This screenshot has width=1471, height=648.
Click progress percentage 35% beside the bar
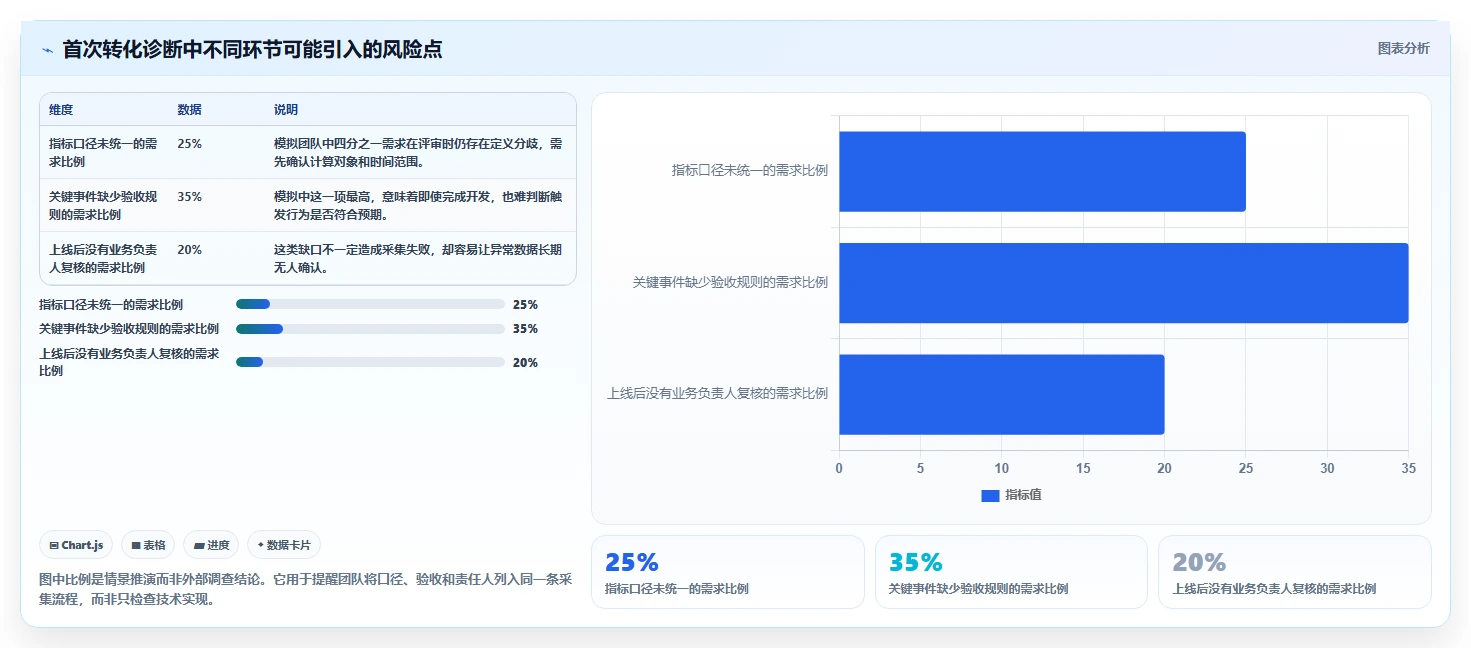525,329
